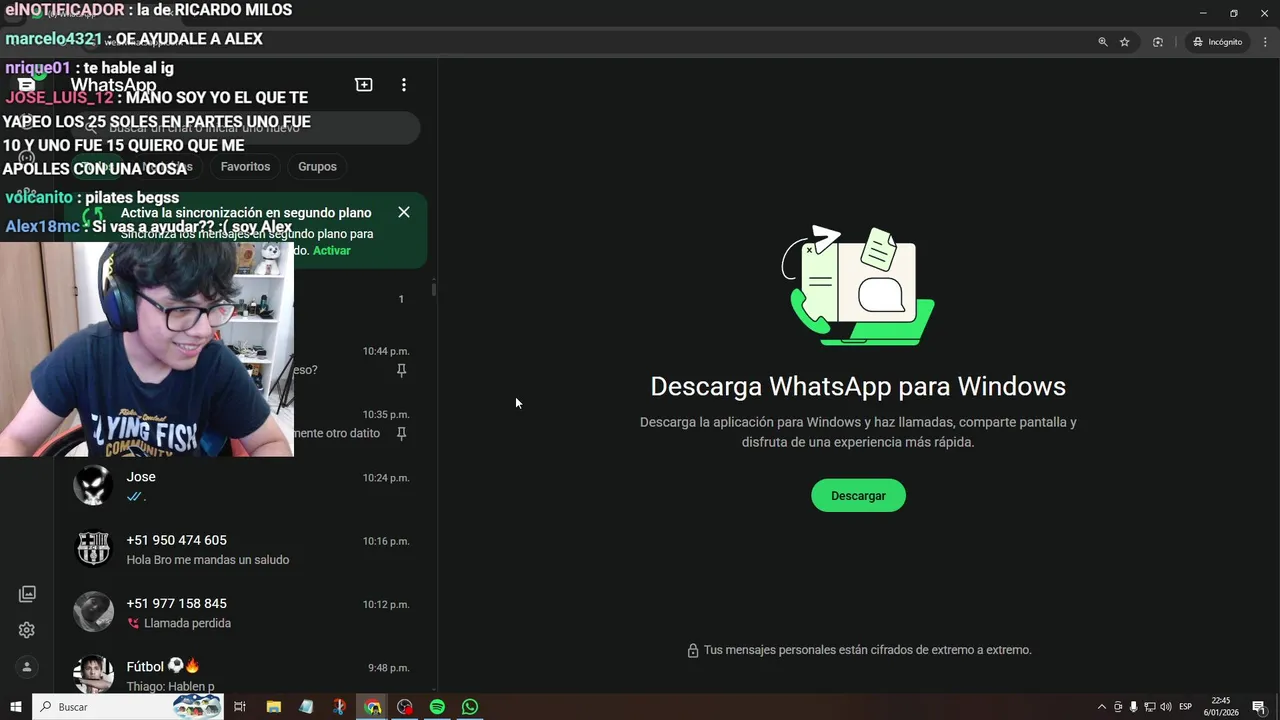Click the Google Lens search icon in toolbar
The image size is (1280, 720).
pos(1158,42)
